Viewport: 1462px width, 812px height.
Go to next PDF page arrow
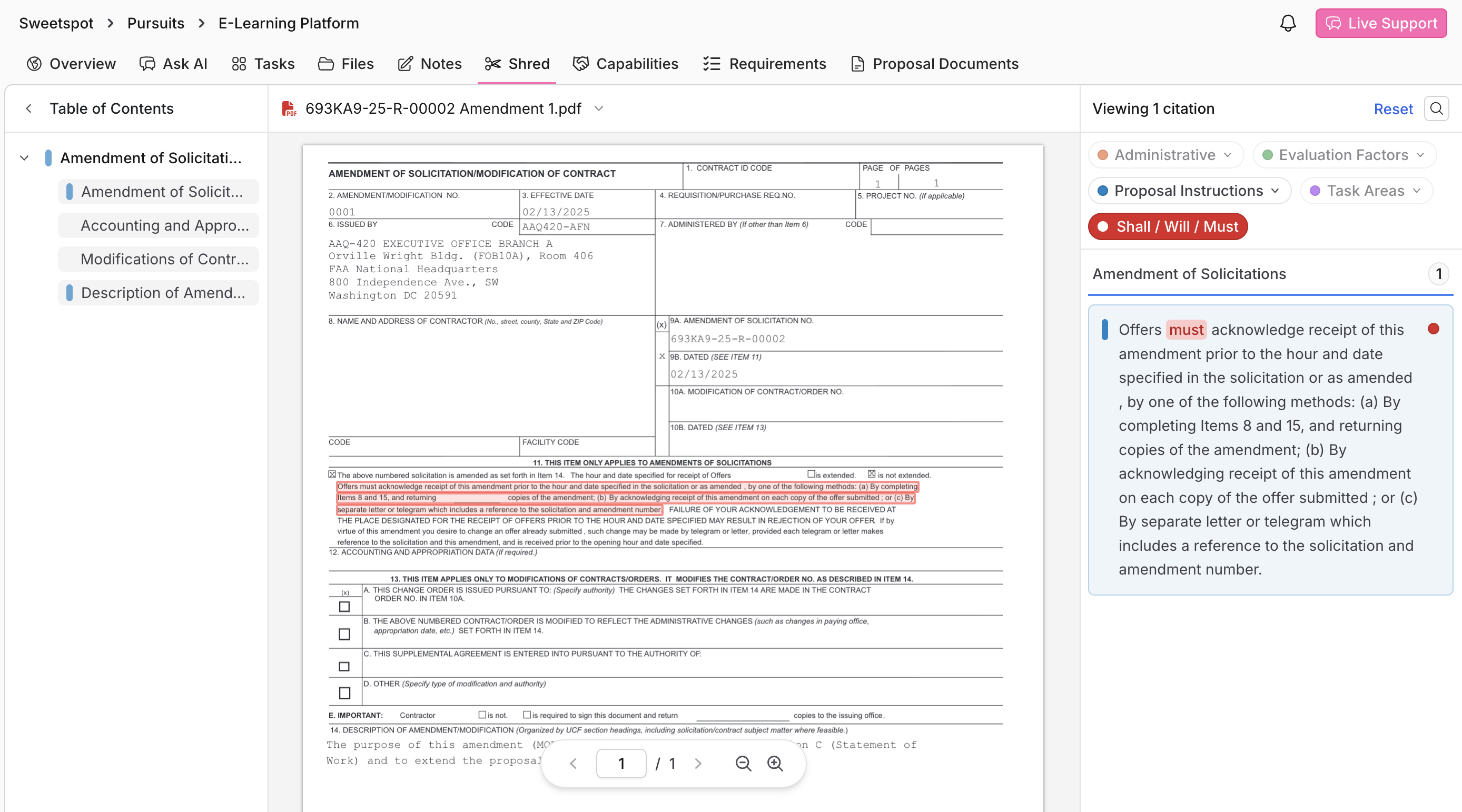(x=698, y=764)
